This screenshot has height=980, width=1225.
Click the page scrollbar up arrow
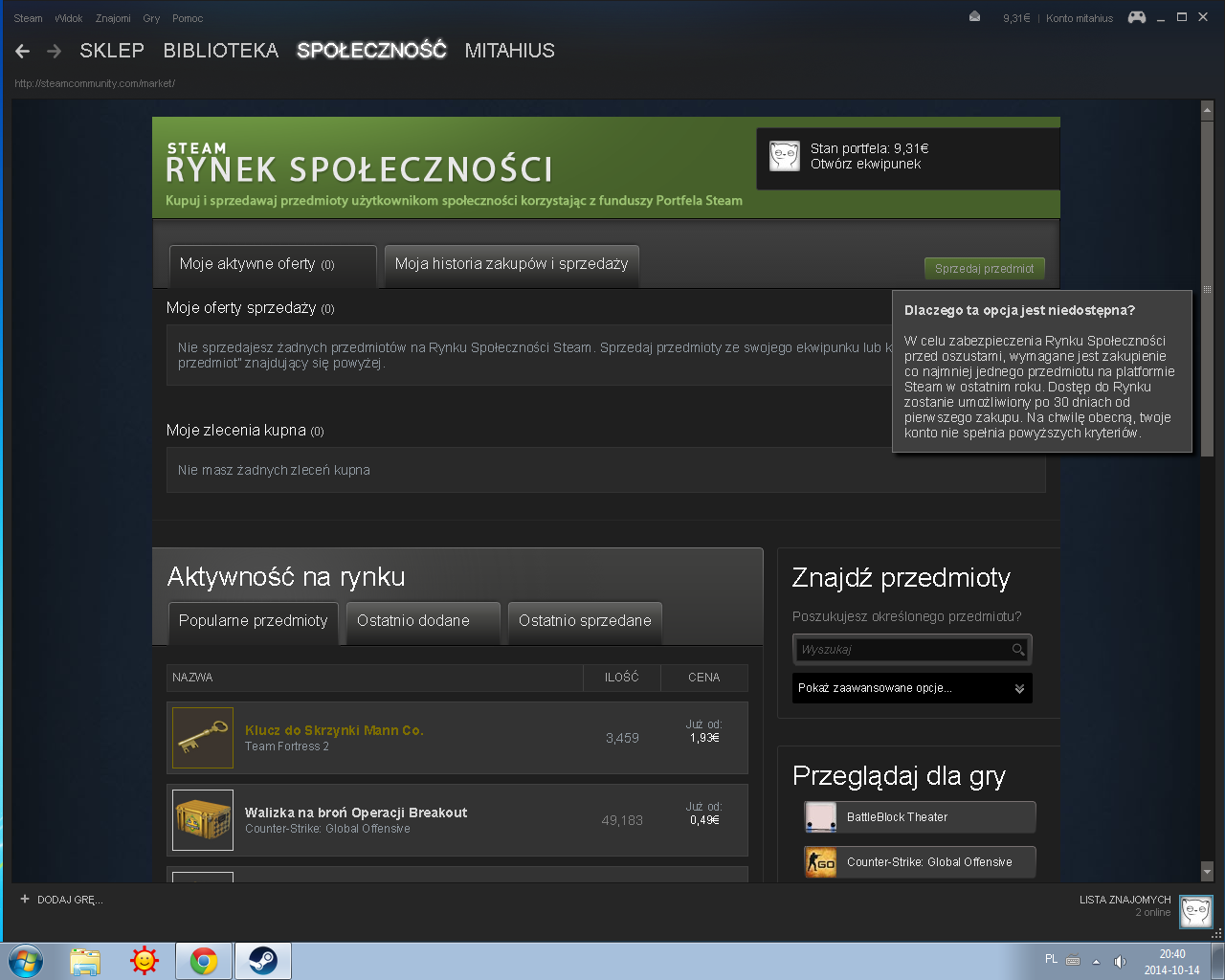1207,111
